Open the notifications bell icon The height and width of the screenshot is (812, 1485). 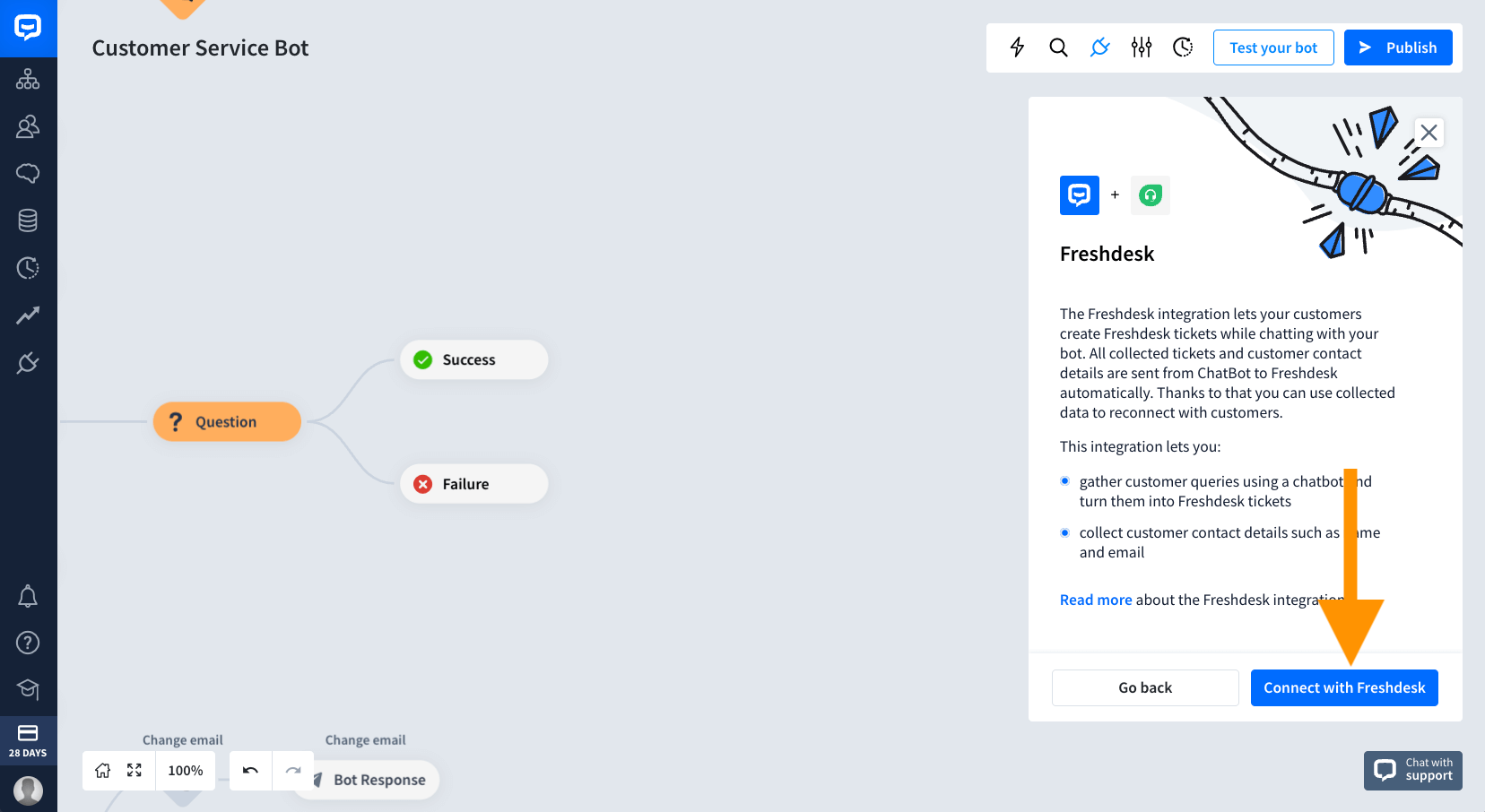point(28,596)
